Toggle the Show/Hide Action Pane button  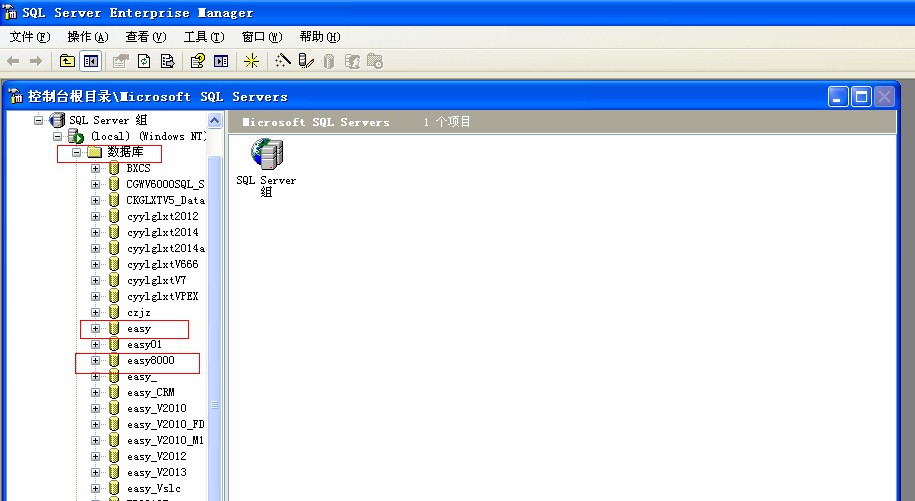tap(221, 61)
